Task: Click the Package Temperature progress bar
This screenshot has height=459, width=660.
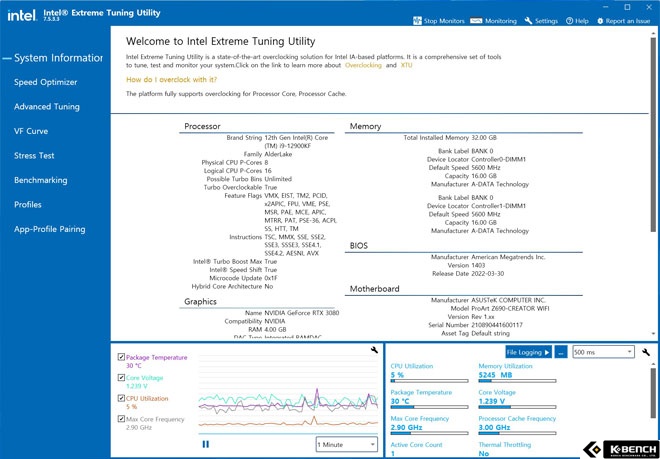Action: point(429,407)
